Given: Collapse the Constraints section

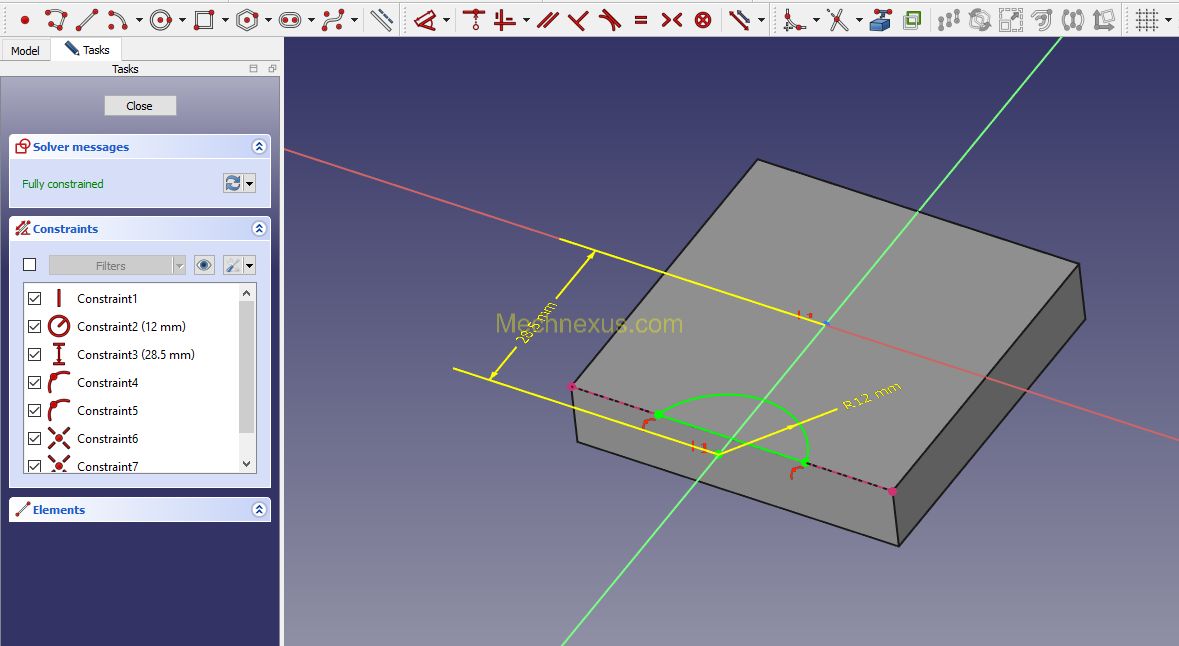Looking at the screenshot, I should point(259,229).
